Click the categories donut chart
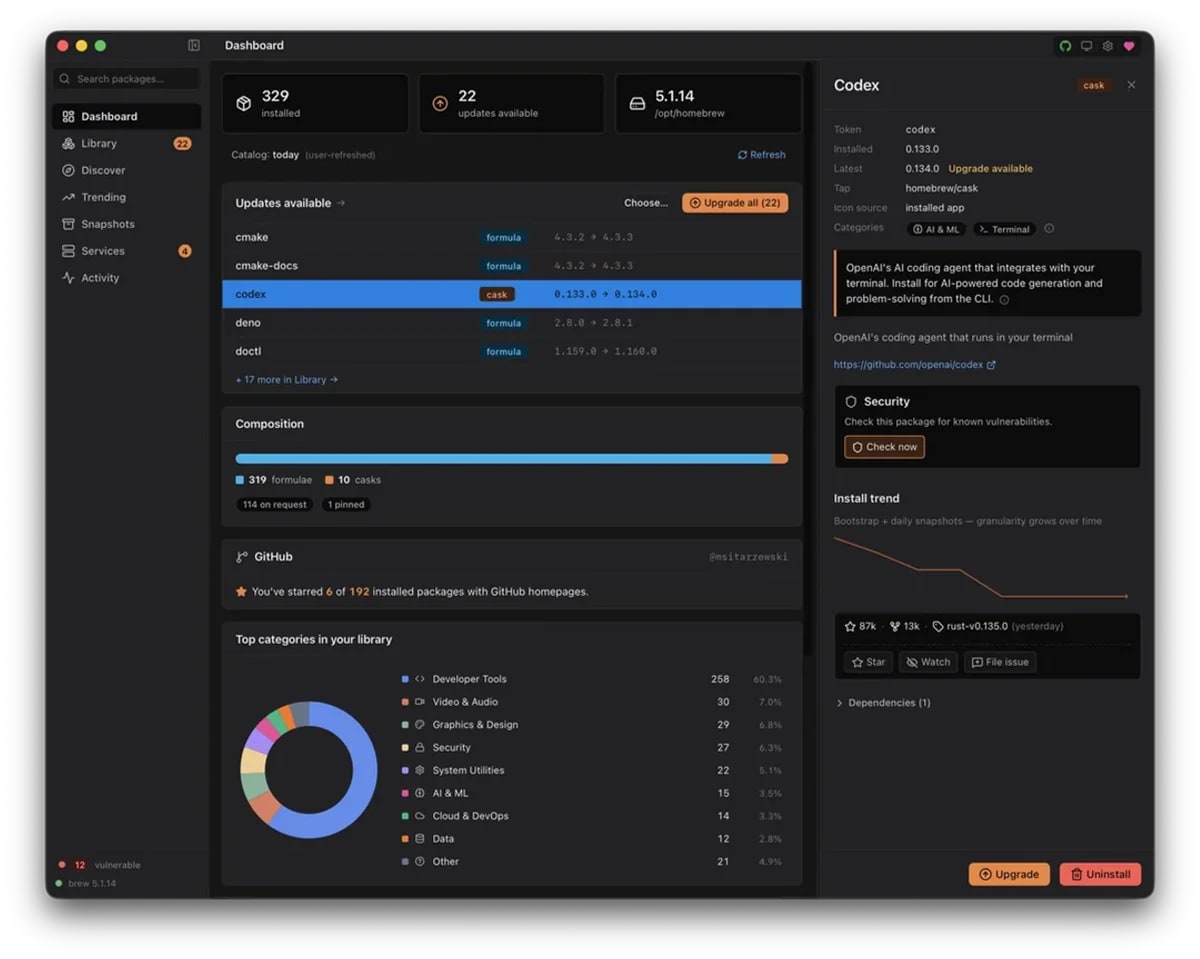 [309, 770]
